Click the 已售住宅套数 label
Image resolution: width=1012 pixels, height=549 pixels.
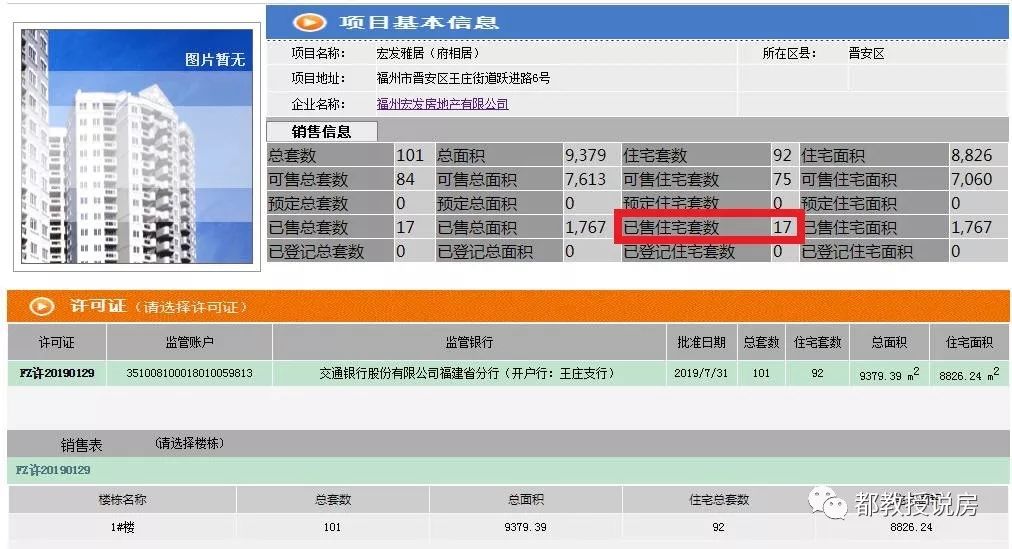click(671, 227)
